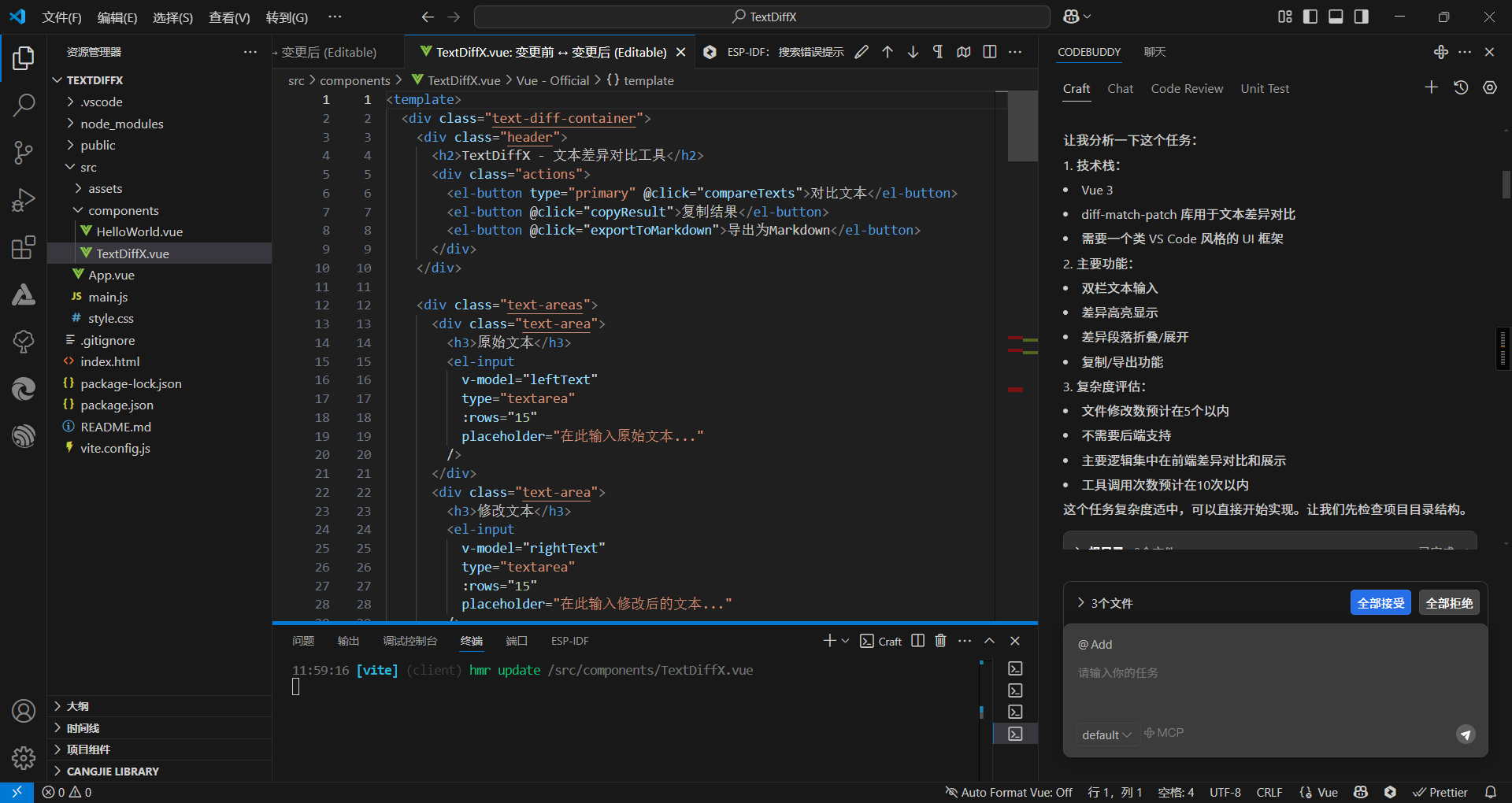Expand the .vscode folder

pyautogui.click(x=71, y=102)
